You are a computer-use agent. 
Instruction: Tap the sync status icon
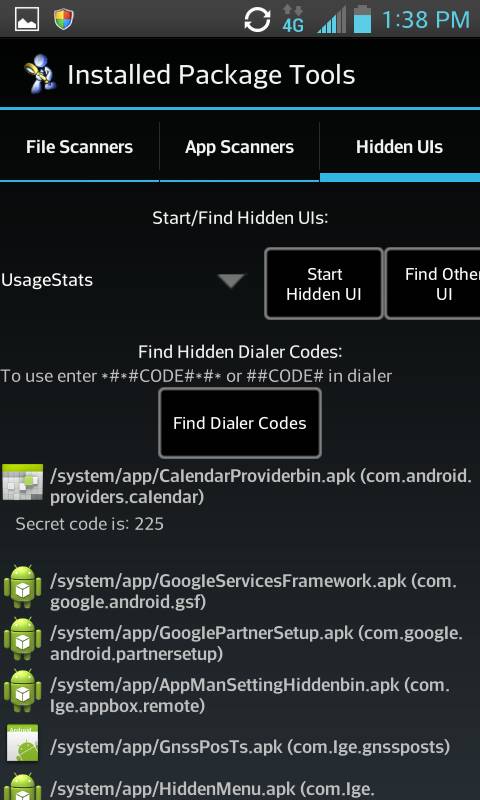(x=257, y=20)
